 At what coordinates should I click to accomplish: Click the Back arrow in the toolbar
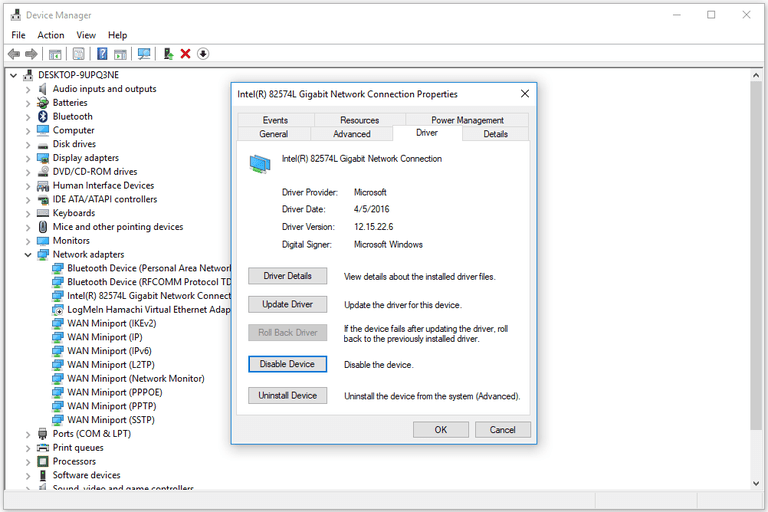click(x=14, y=54)
